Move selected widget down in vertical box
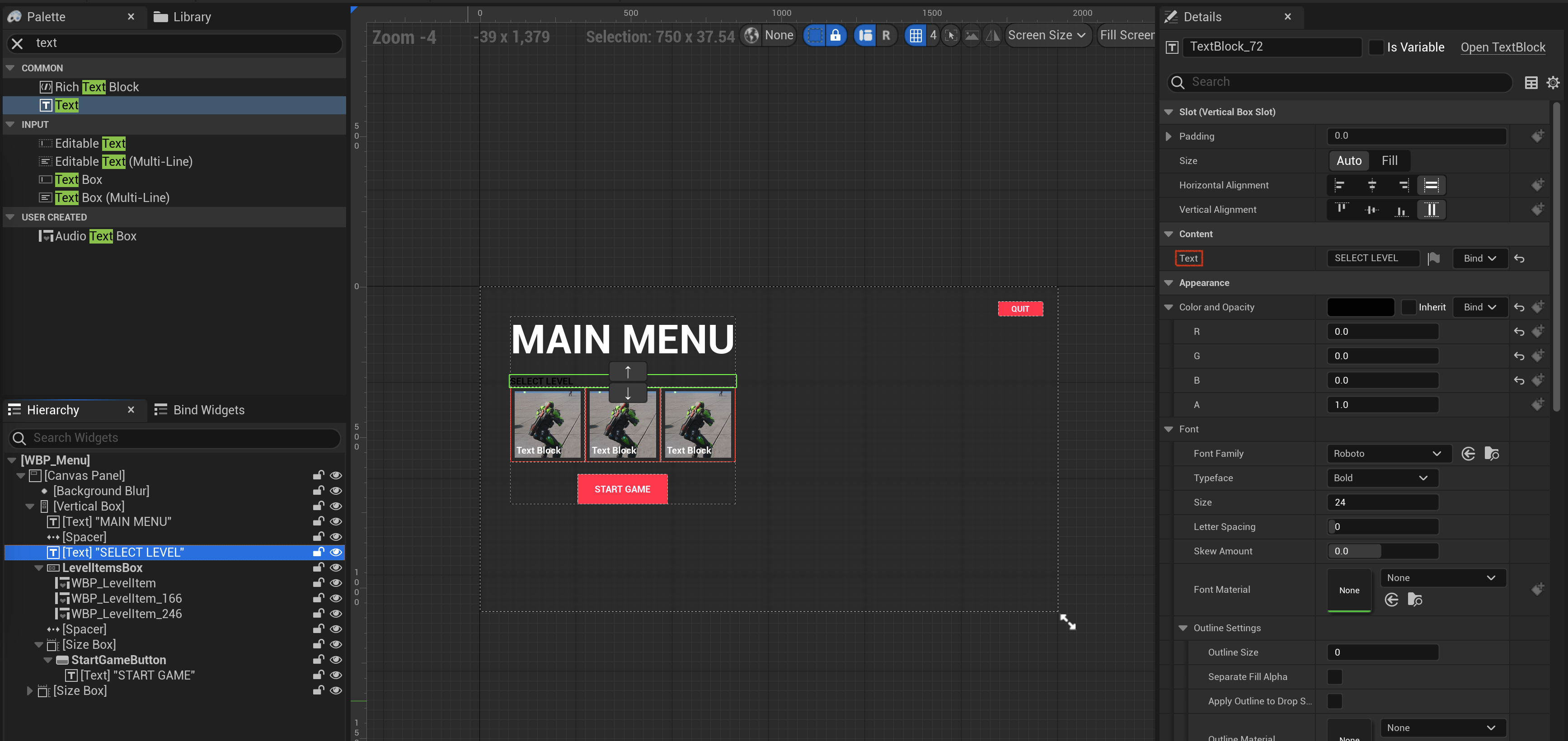Viewport: 1568px width, 741px height. coord(628,393)
